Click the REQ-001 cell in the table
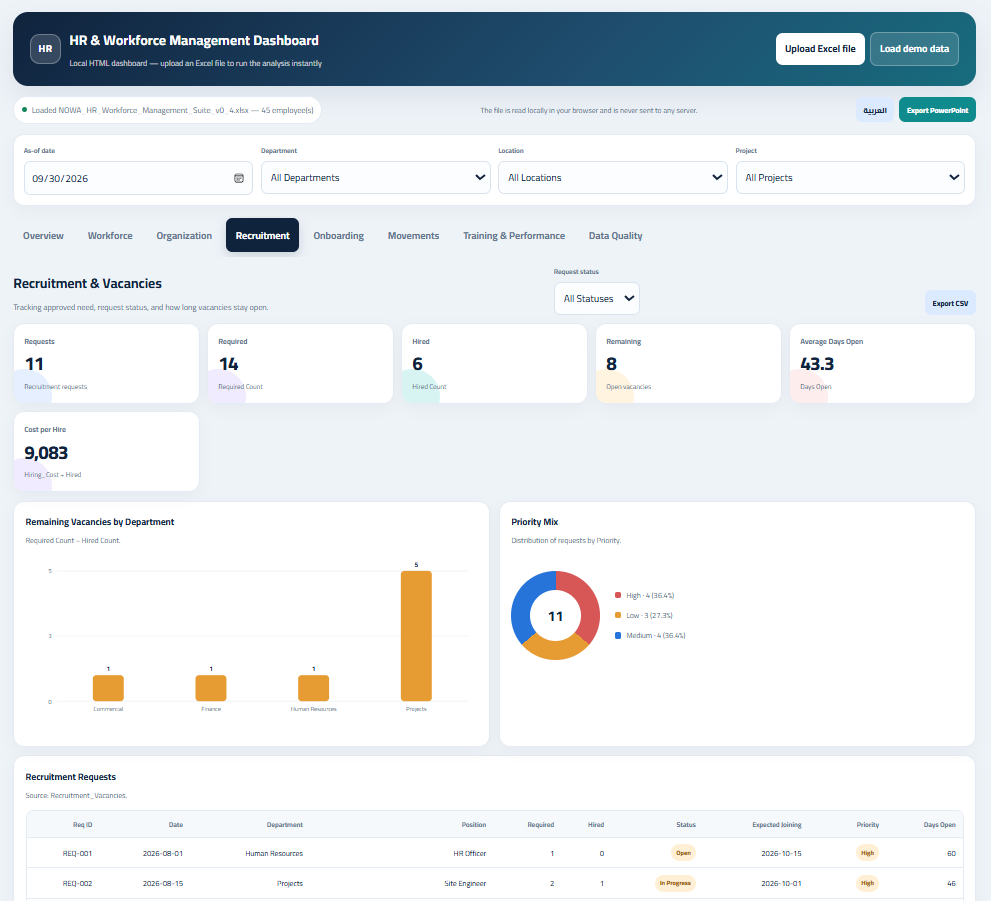This screenshot has height=901, width=991. tap(77, 853)
